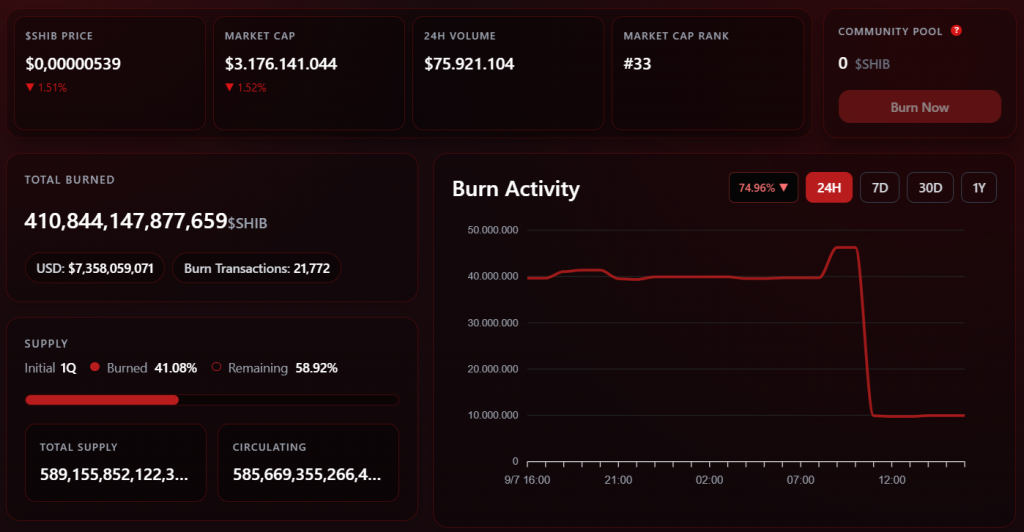Click the 10.000.000 y-axis label
This screenshot has width=1024, height=532.
[x=493, y=415]
